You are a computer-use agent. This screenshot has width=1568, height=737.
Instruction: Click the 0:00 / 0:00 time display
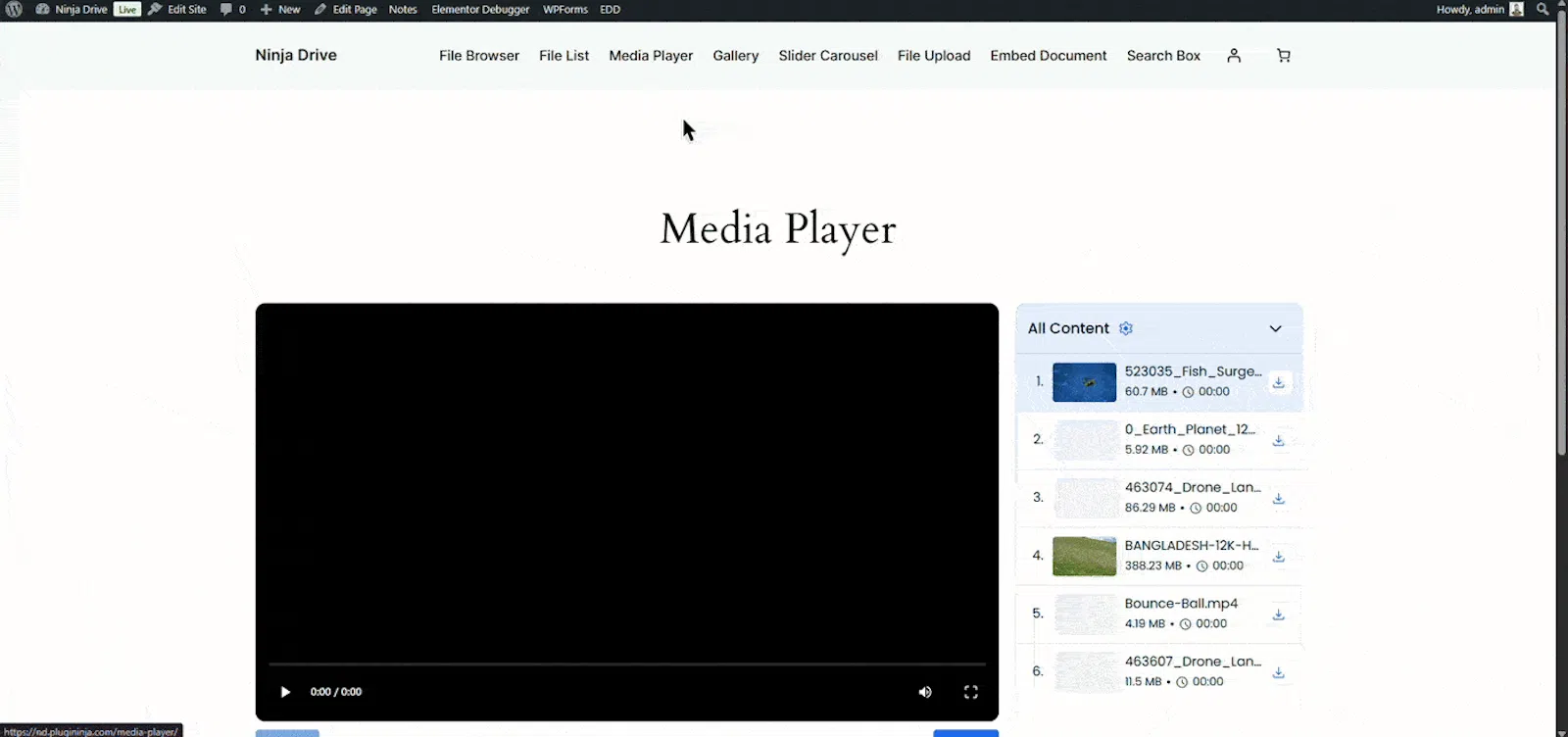[x=336, y=692]
